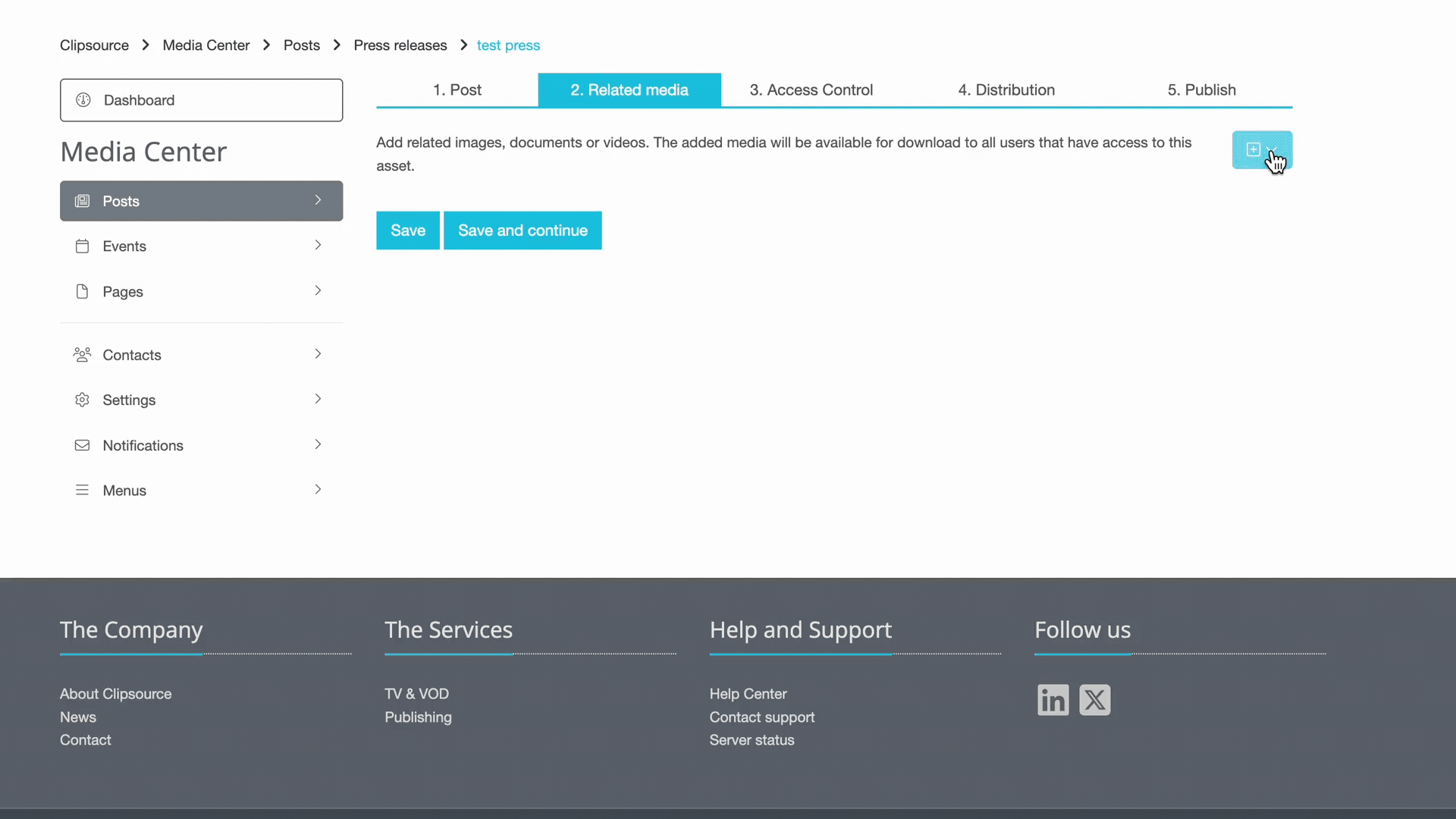
Task: Click the Clipsource breadcrumb link
Action: pos(94,45)
